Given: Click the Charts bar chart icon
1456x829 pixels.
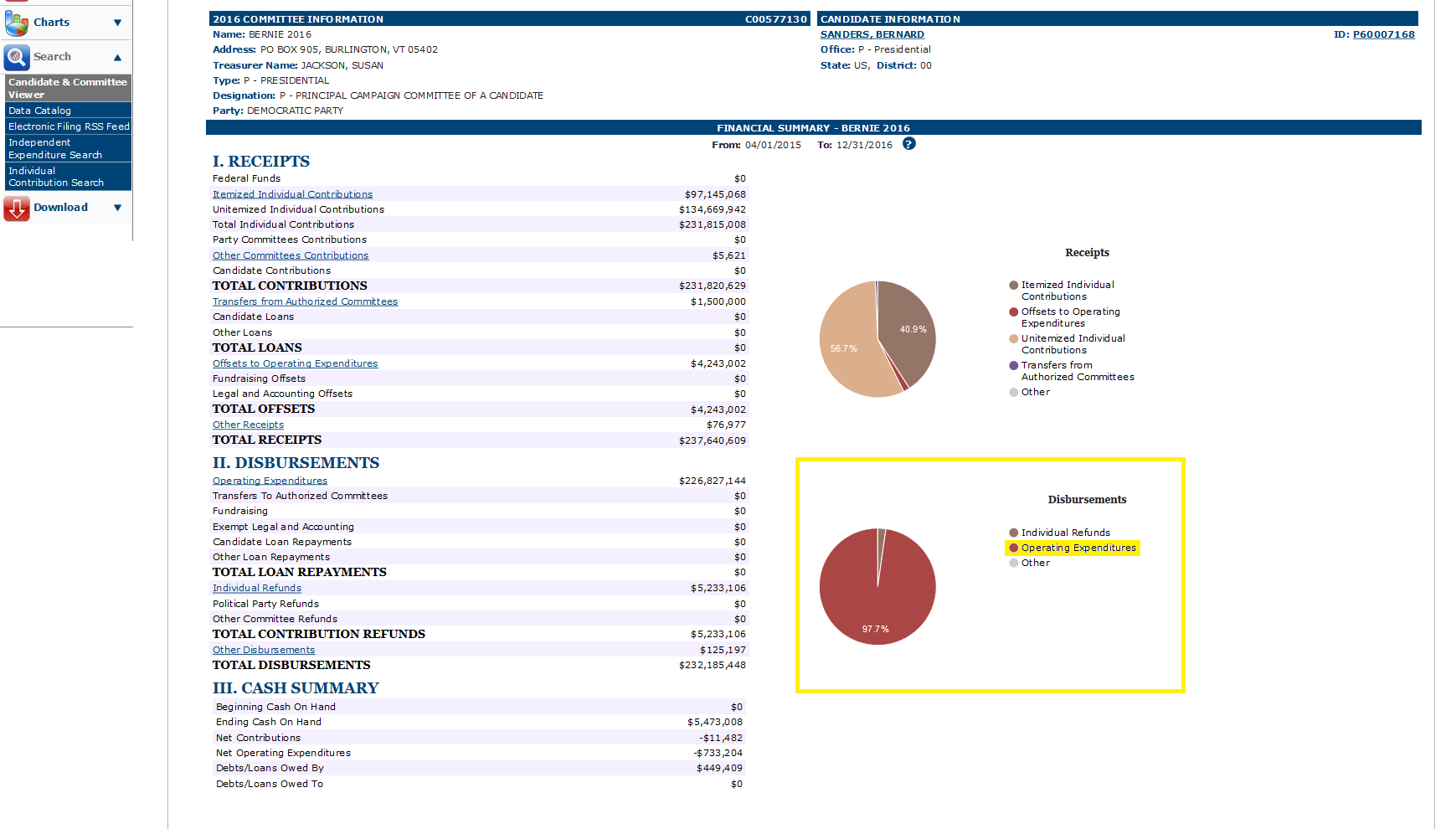Looking at the screenshot, I should [x=16, y=23].
